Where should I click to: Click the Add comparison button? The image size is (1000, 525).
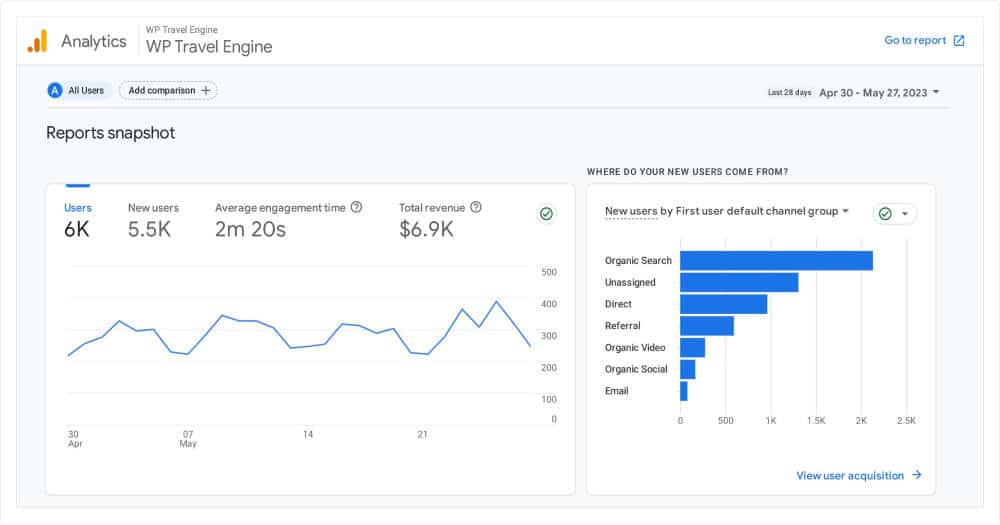[168, 90]
